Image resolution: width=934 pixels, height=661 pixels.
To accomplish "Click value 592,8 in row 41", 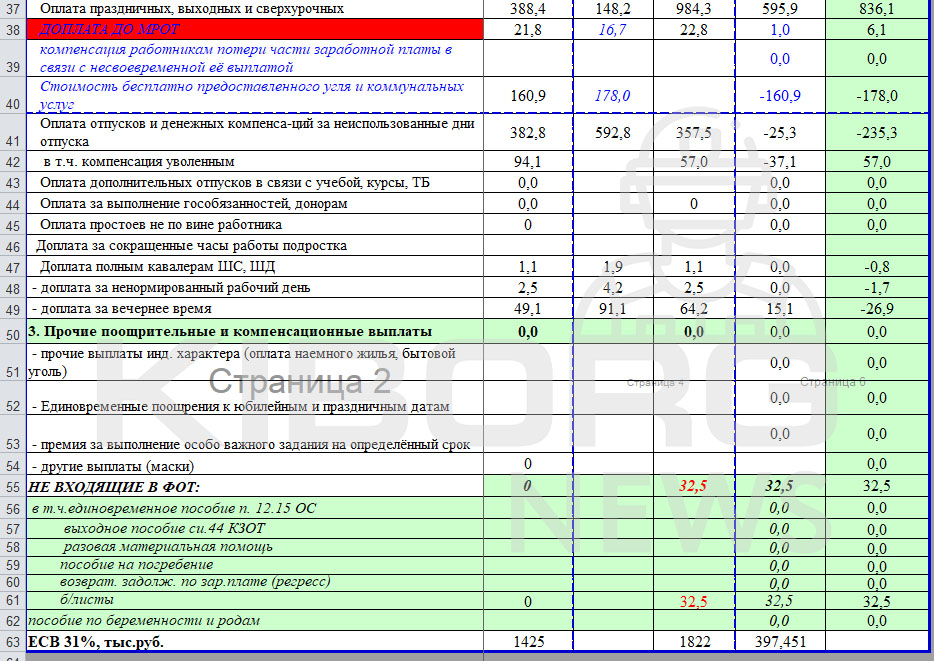I will pos(612,132).
